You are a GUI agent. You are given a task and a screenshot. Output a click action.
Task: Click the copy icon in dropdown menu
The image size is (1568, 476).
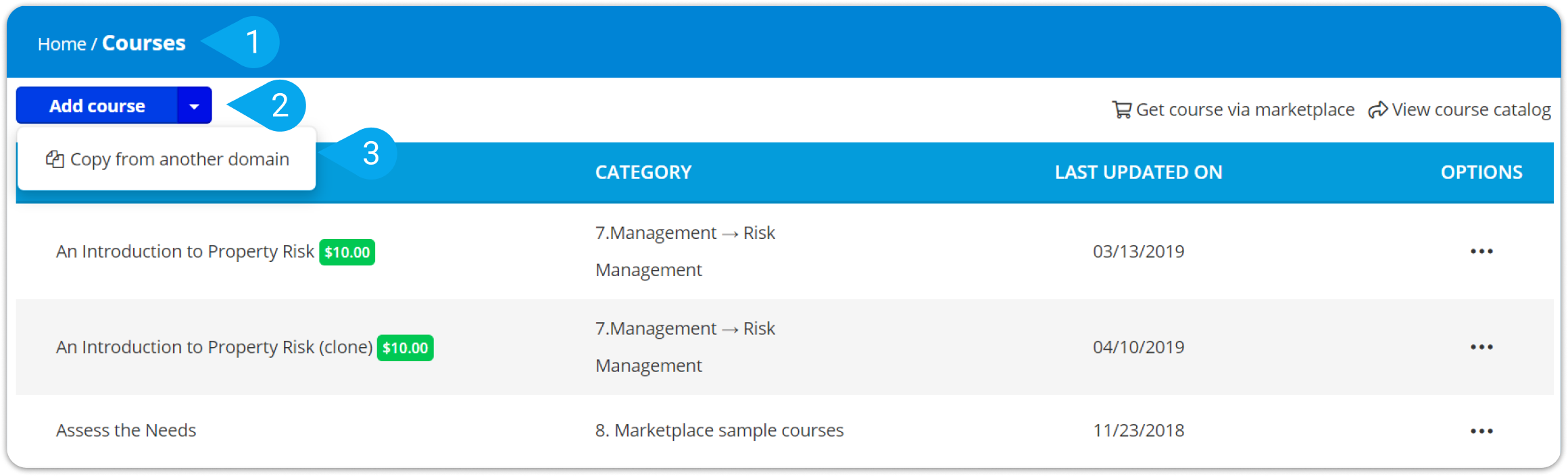tap(55, 159)
